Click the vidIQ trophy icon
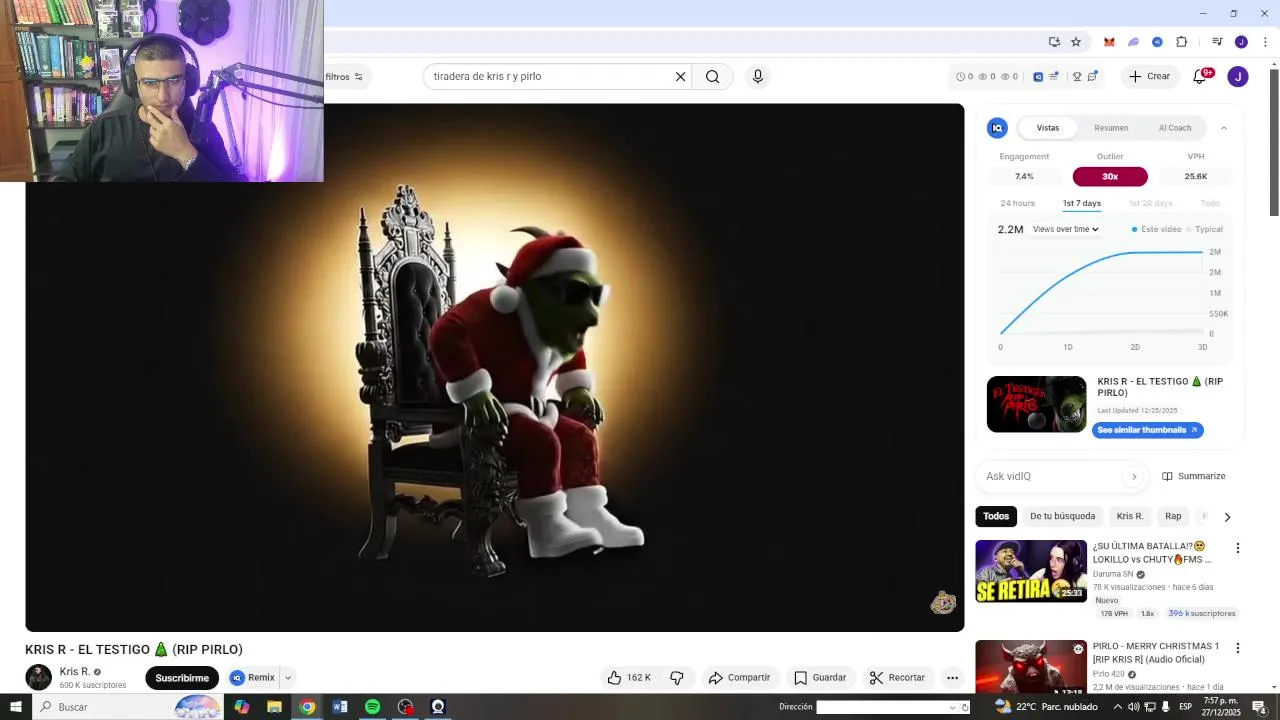This screenshot has width=1280, height=720. 1077,76
